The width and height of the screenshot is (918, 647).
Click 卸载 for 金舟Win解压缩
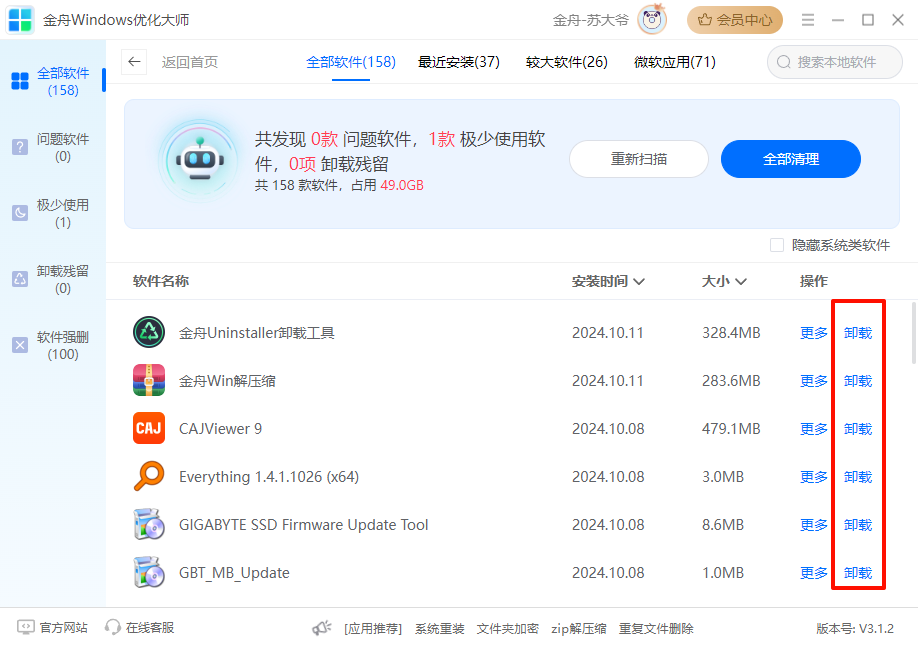point(858,381)
